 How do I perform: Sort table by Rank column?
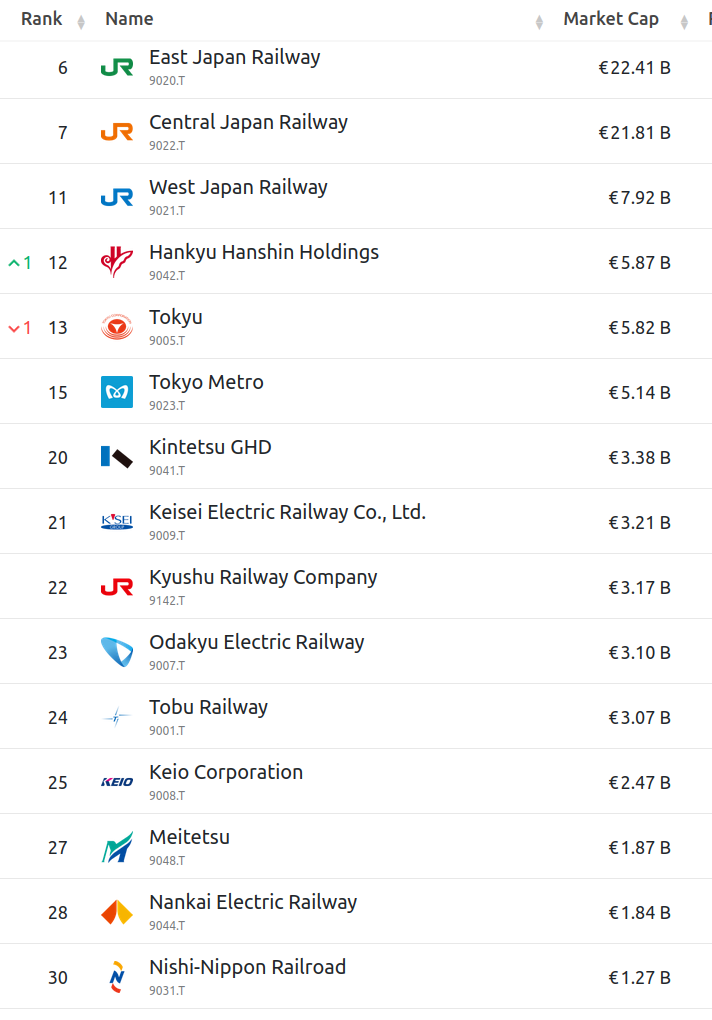[x=42, y=19]
